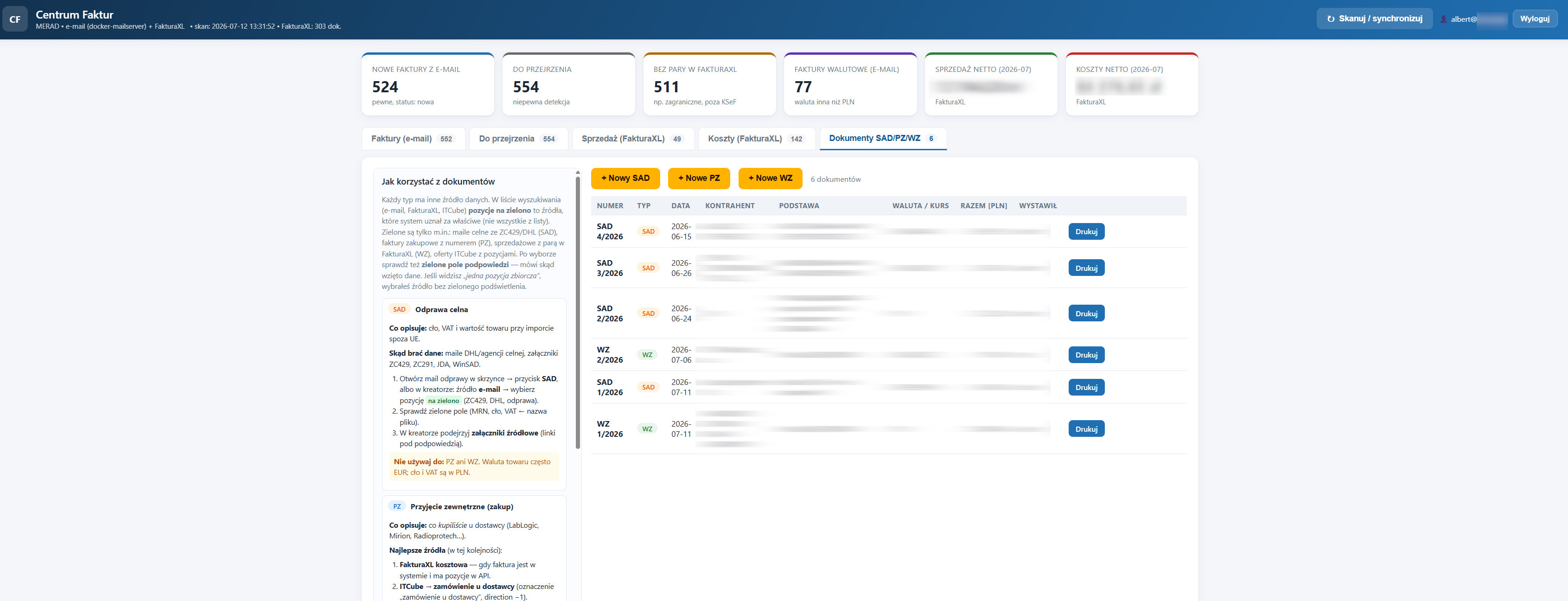Open the Do przejrzenia summary card
Screen dimensions: 1568x601
[568, 84]
